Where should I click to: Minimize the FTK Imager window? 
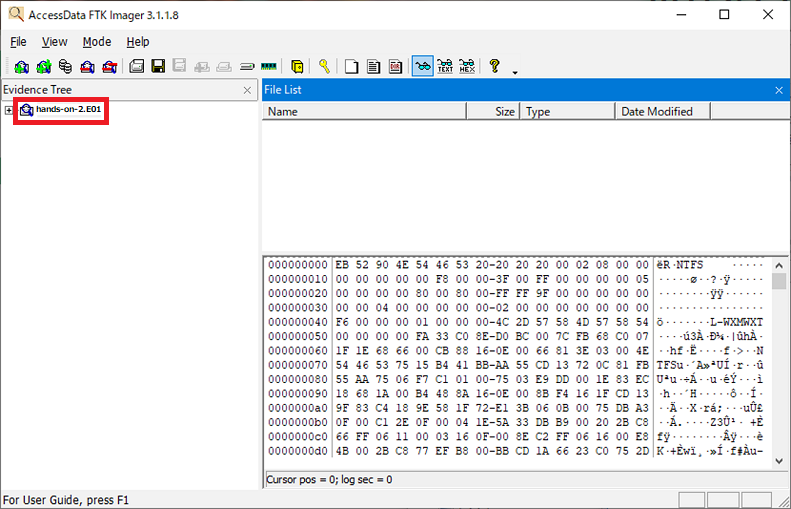point(682,15)
